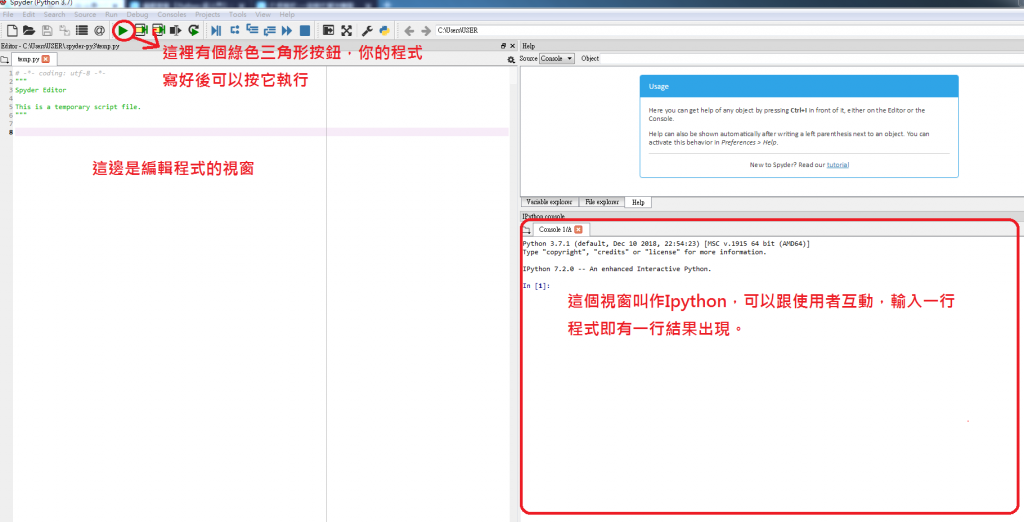Re-run the last script icon
The width and height of the screenshot is (1024, 522).
[193, 30]
